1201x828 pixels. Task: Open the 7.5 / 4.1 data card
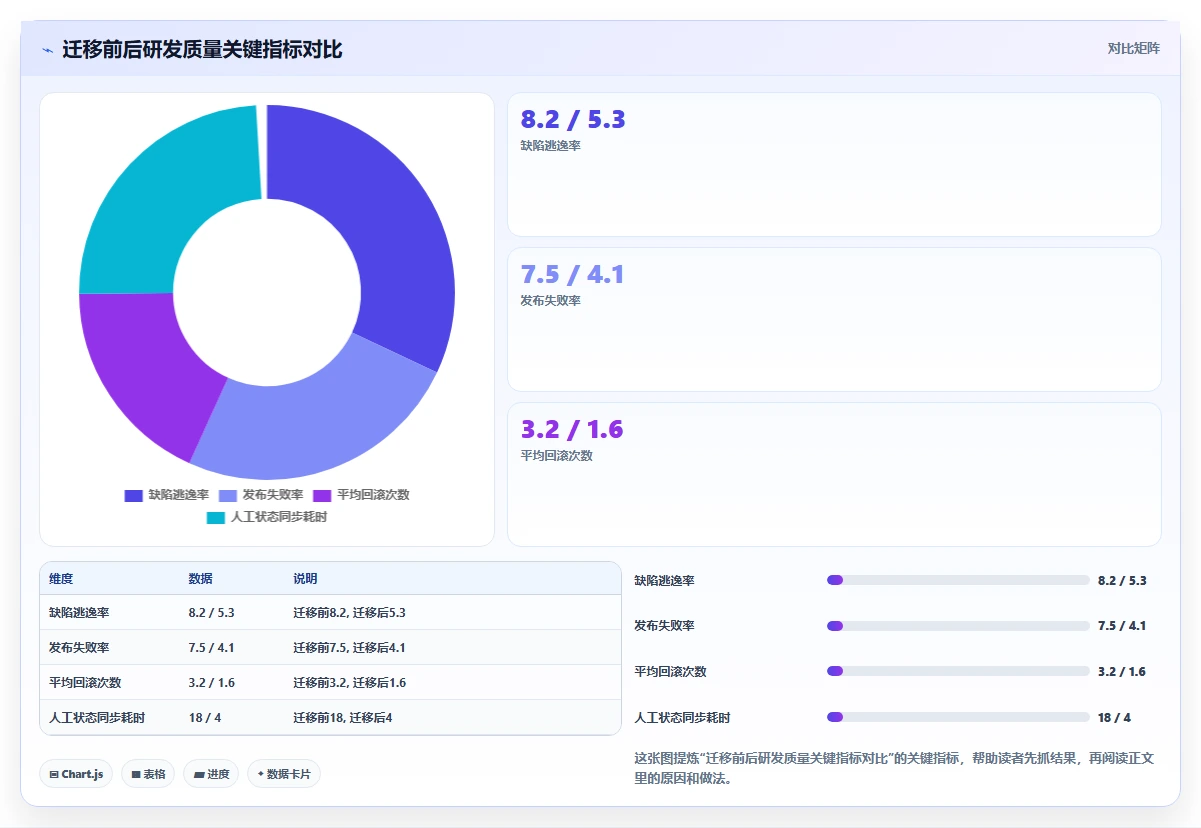click(x=834, y=319)
